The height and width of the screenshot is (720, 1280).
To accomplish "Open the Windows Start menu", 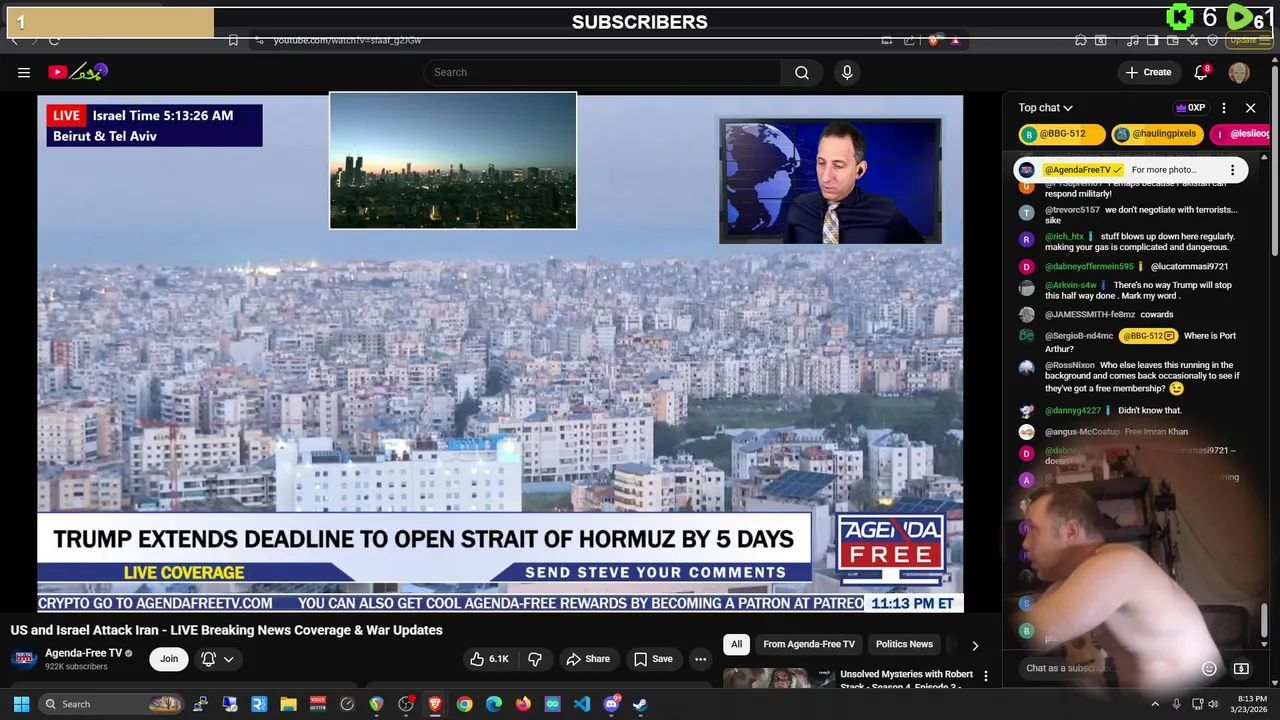I will tap(21, 704).
